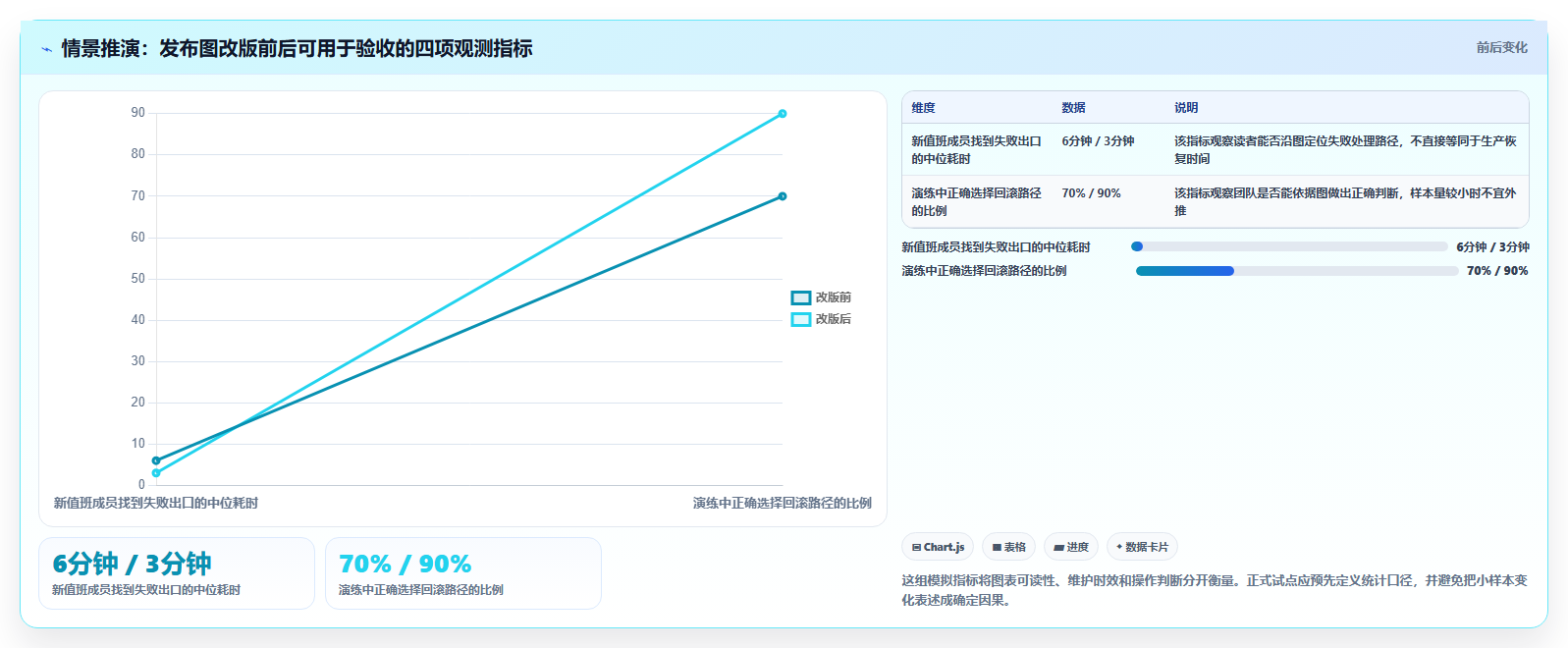This screenshot has width=1568, height=648.
Task: Click the 新值班成员 progress bar
Action: tap(1290, 246)
